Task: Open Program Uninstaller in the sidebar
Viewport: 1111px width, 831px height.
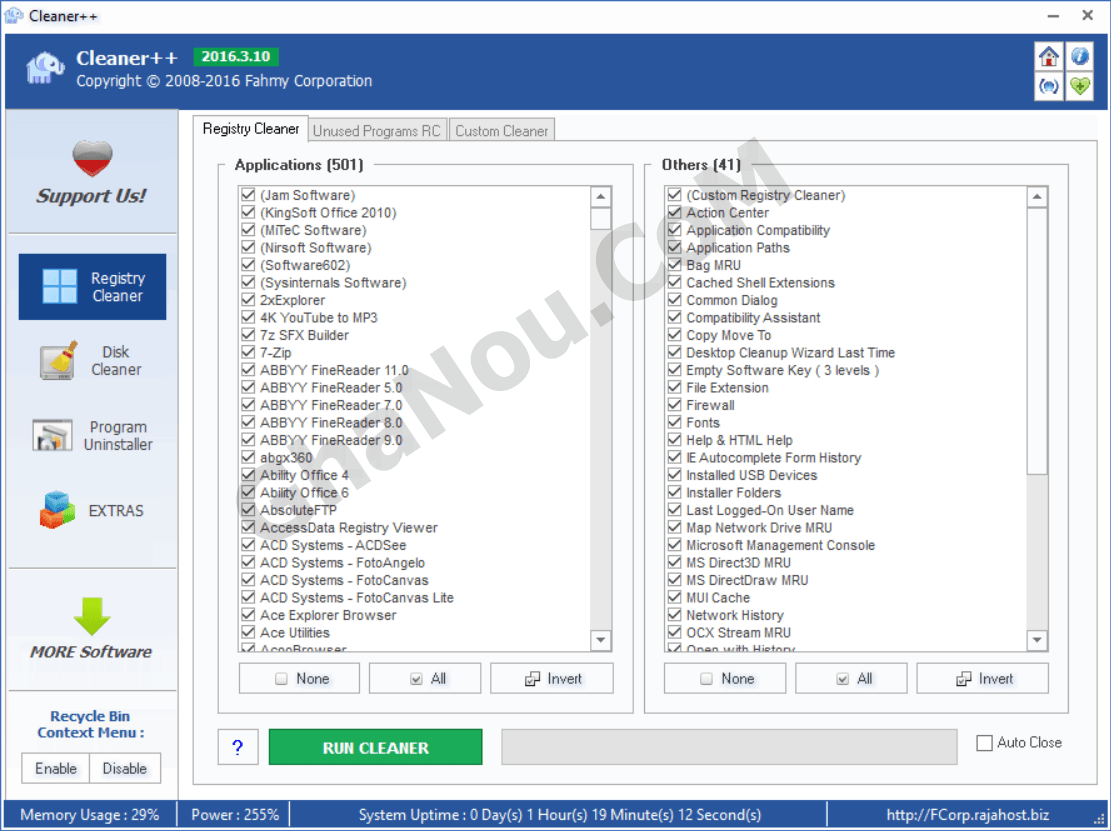Action: (x=92, y=436)
